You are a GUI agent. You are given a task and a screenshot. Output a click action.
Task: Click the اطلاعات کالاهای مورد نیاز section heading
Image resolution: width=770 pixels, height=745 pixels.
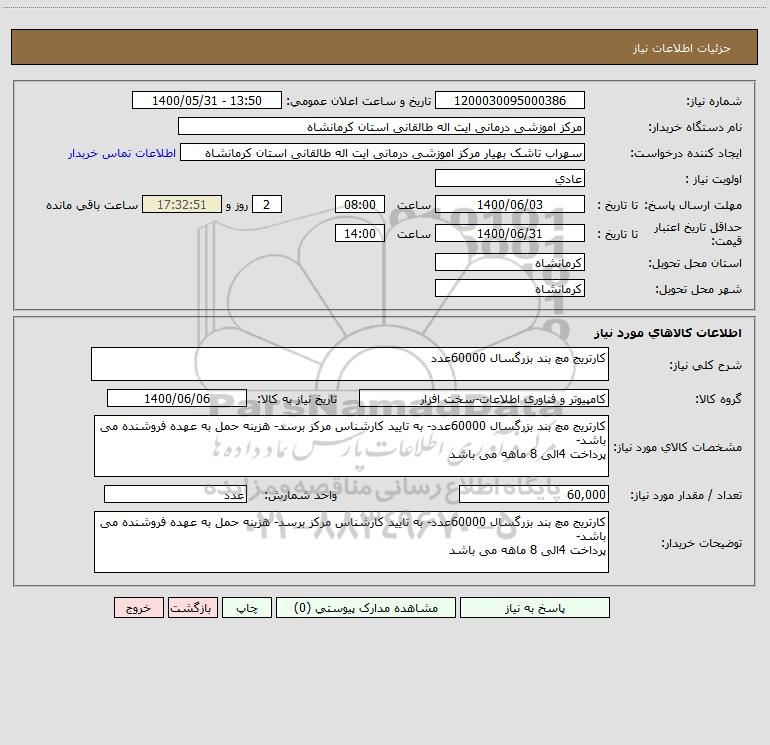[x=668, y=333]
